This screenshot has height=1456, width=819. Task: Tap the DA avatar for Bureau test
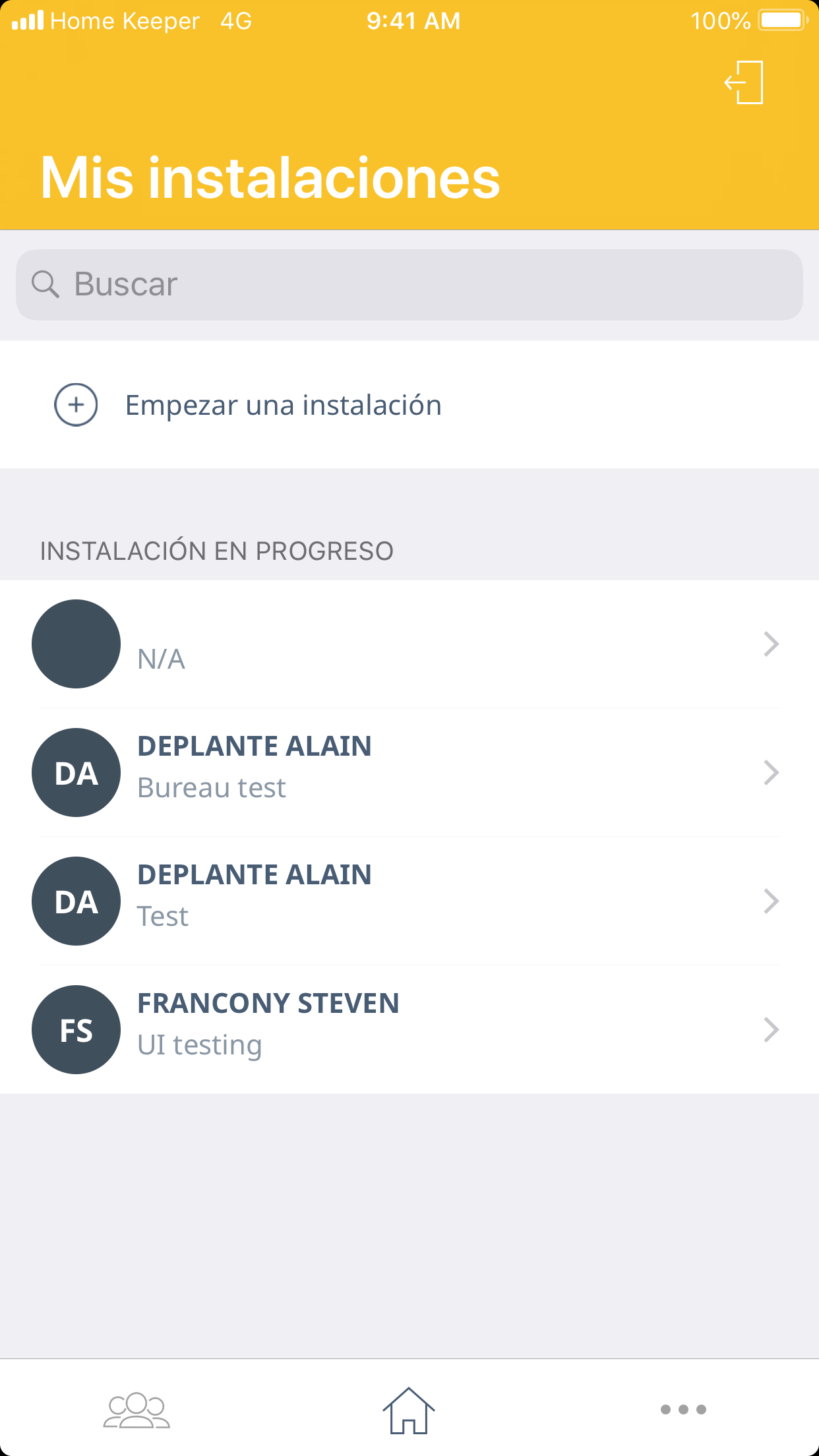76,772
